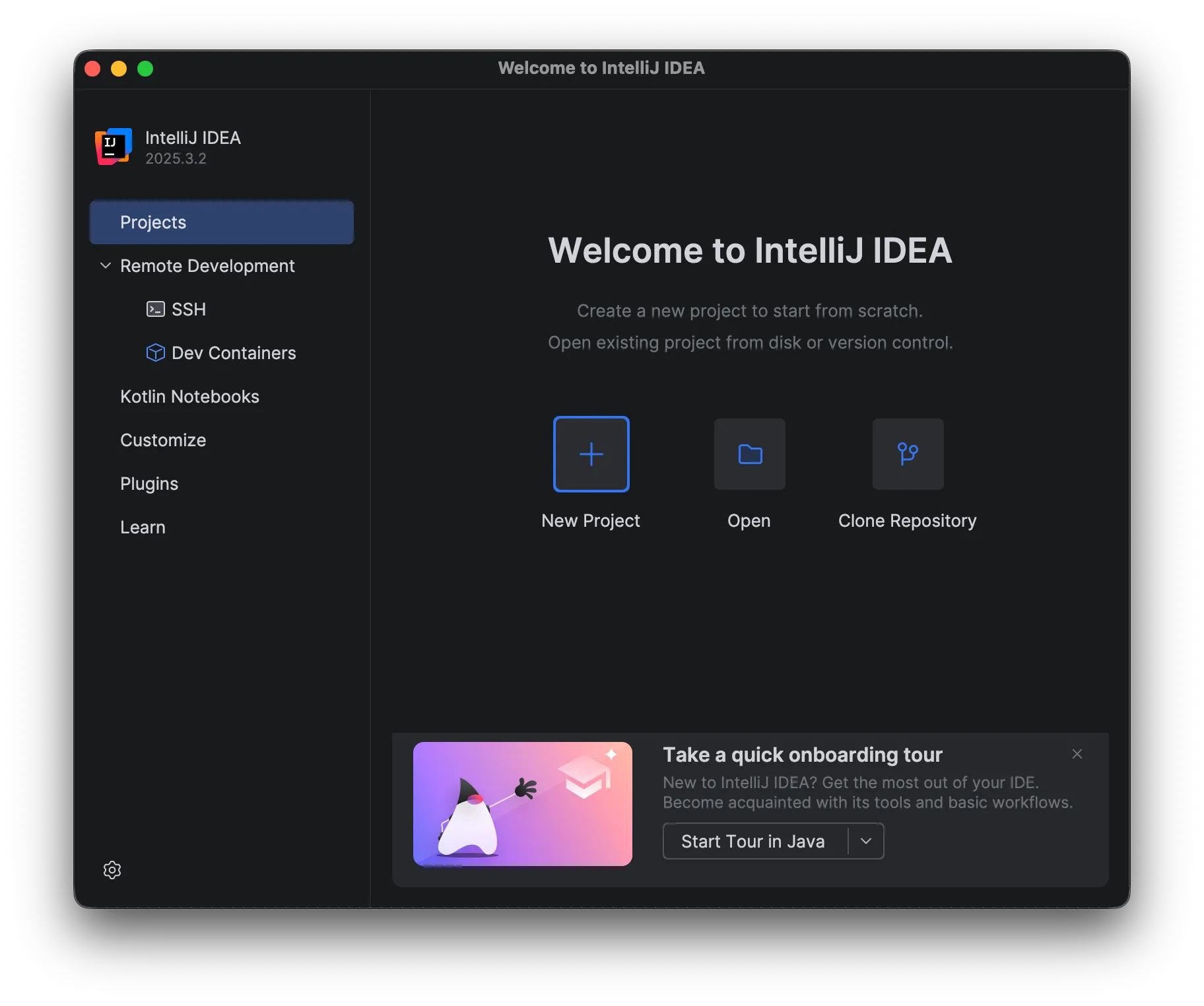Click the Dev Containers cube icon

pyautogui.click(x=154, y=353)
